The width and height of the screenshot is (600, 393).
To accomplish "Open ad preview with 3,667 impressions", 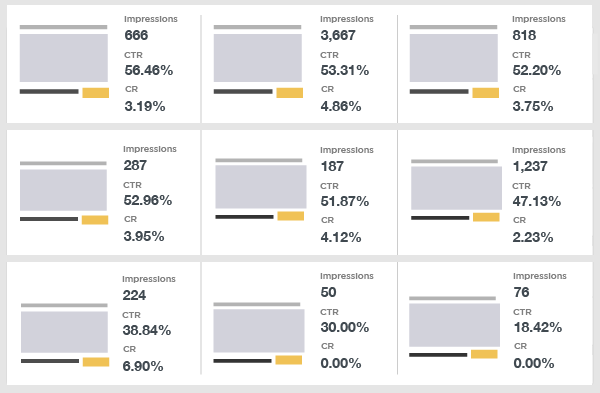I will point(258,58).
